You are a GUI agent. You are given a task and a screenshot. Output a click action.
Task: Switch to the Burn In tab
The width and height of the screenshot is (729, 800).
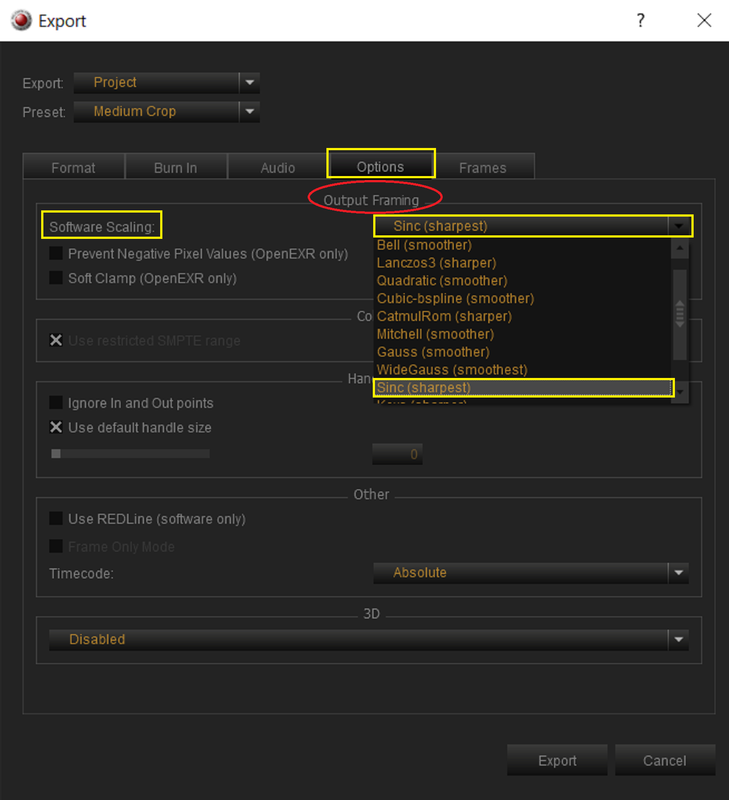point(175,167)
